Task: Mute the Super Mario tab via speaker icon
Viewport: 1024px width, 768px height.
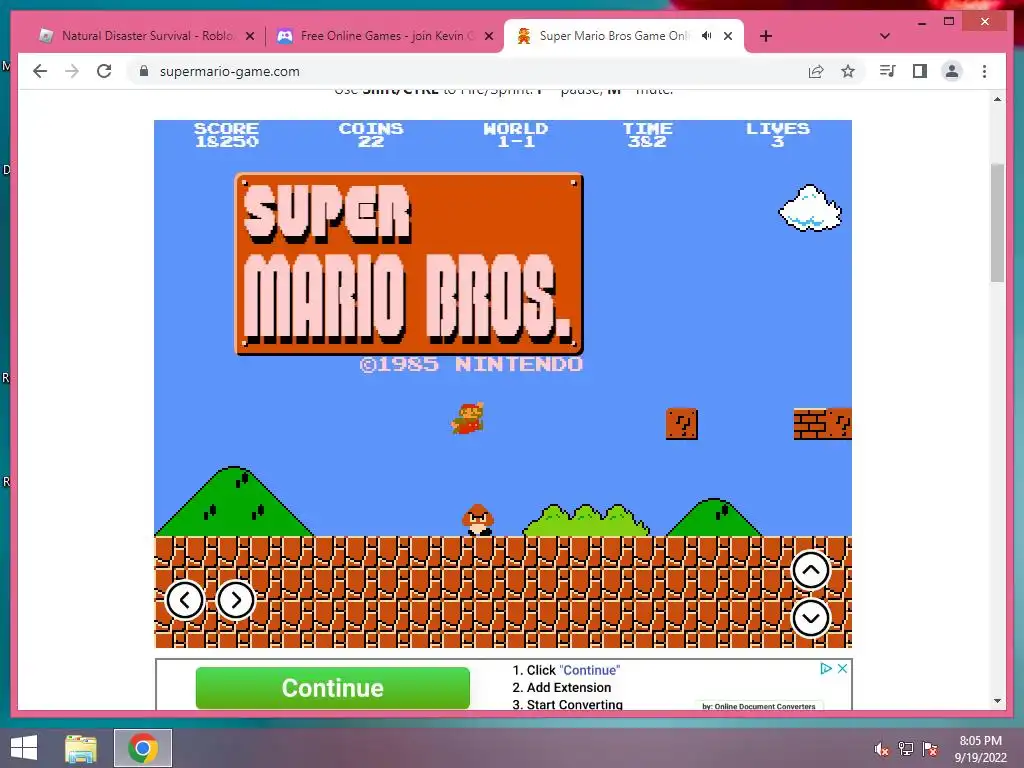Action: tap(707, 36)
